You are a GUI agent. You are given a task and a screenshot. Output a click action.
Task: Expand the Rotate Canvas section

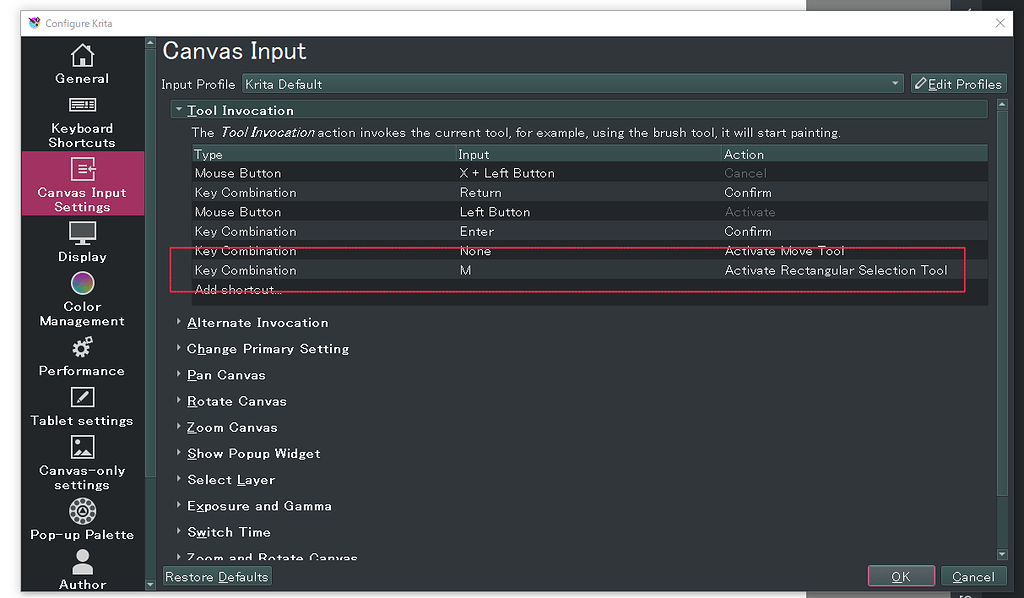tap(178, 400)
